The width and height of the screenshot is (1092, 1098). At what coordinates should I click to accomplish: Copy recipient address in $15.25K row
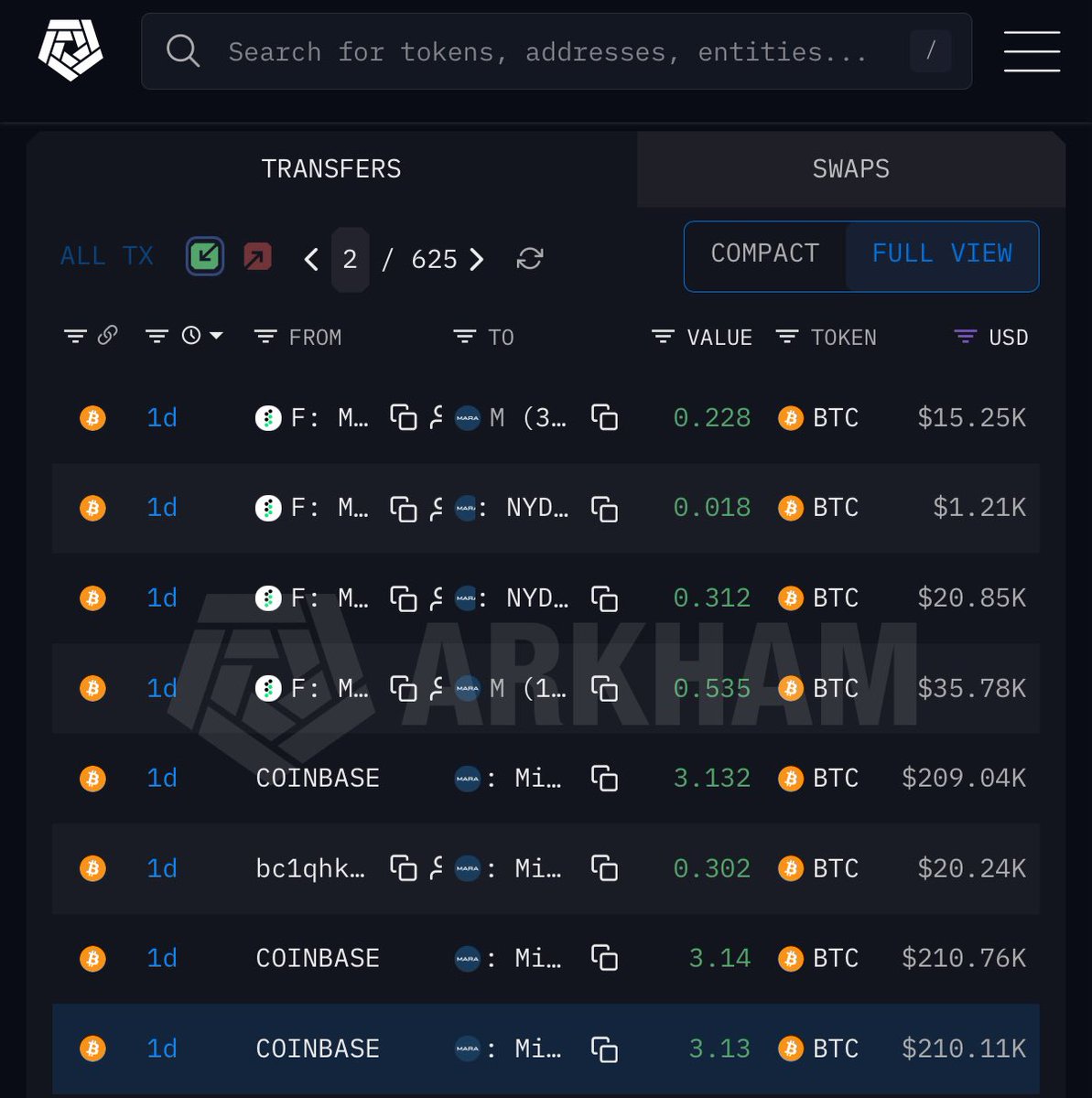pos(604,417)
